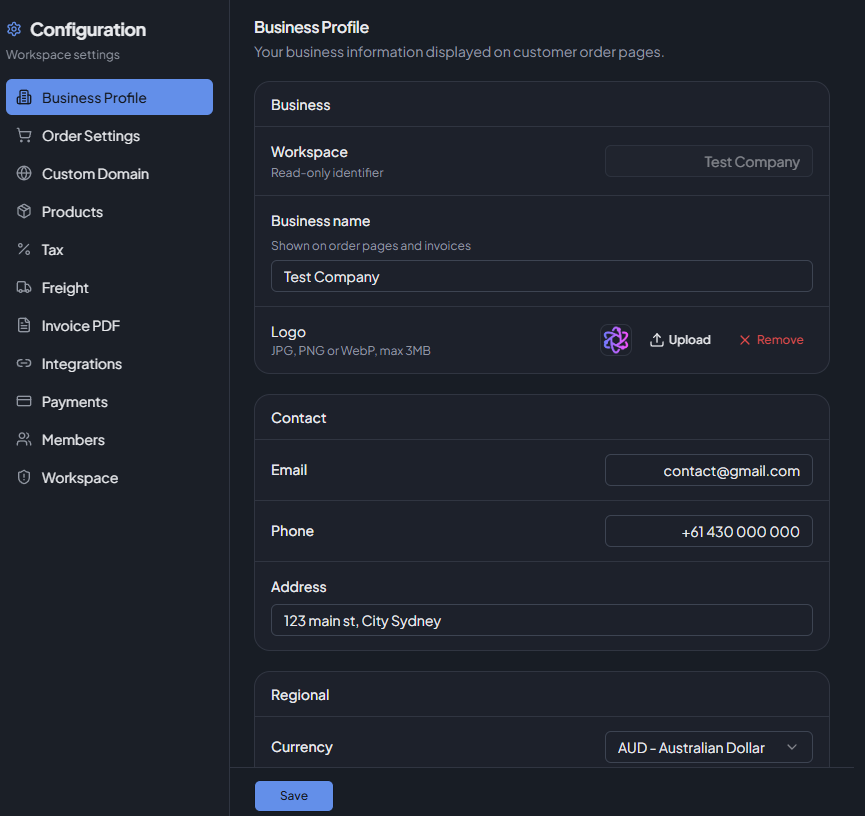
Task: Click the Email input field
Action: click(708, 470)
